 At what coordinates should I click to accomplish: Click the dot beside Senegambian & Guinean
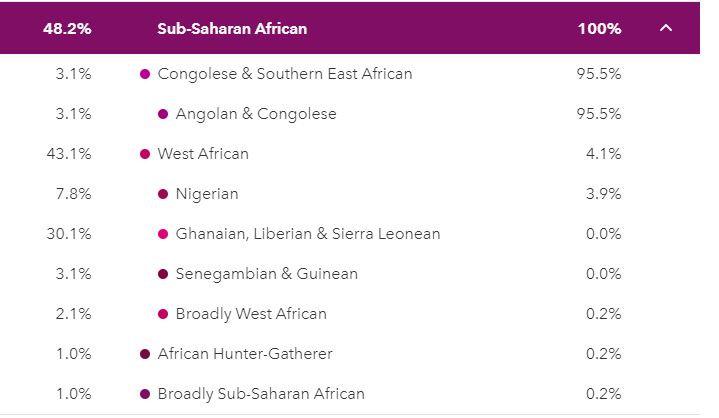click(163, 274)
